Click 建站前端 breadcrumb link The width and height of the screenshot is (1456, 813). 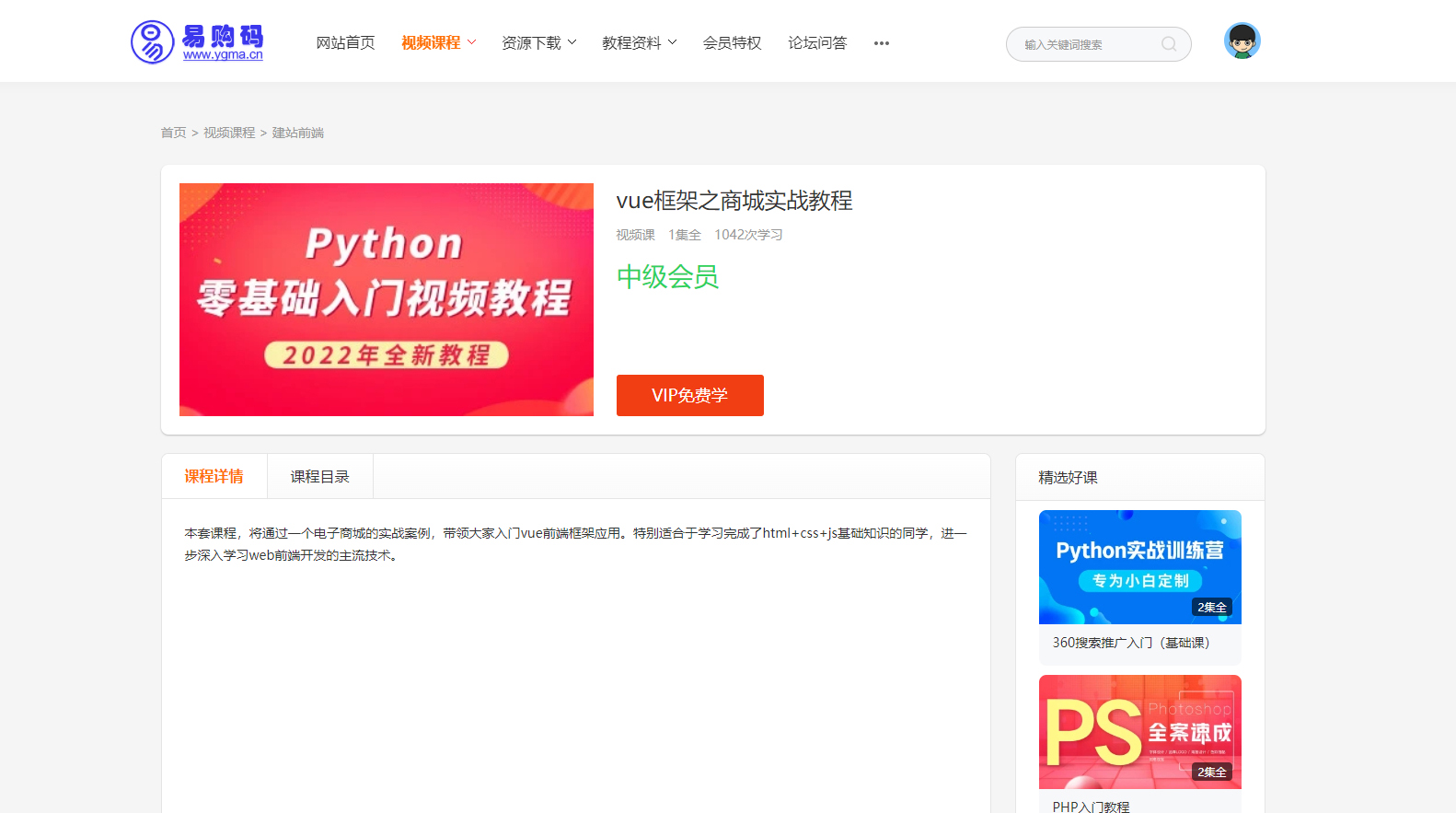pyautogui.click(x=297, y=133)
